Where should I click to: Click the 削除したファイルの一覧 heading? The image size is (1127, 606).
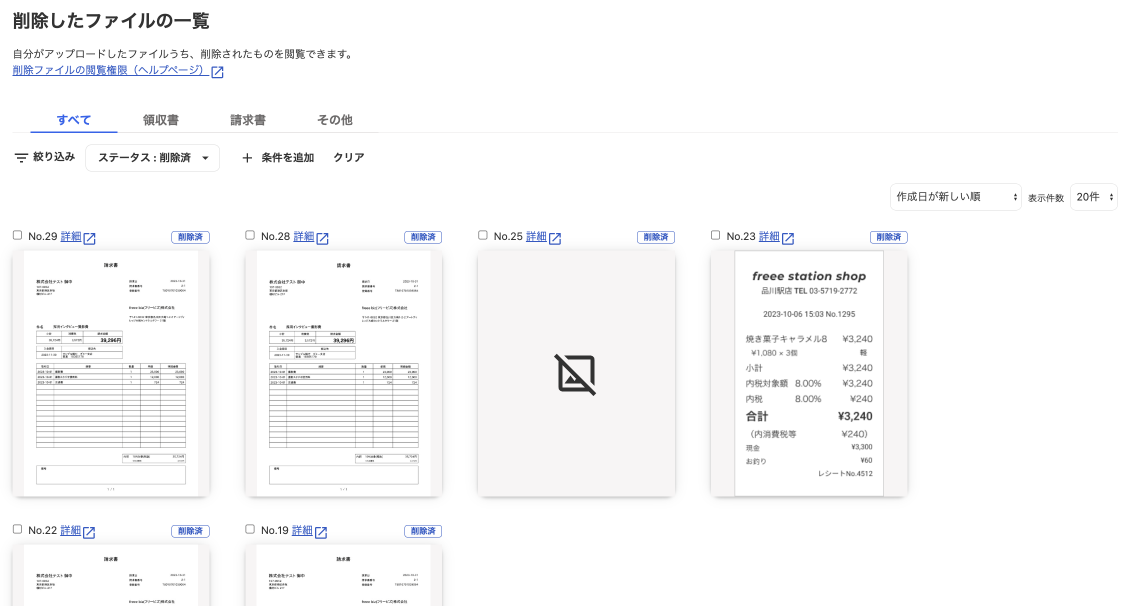(111, 21)
